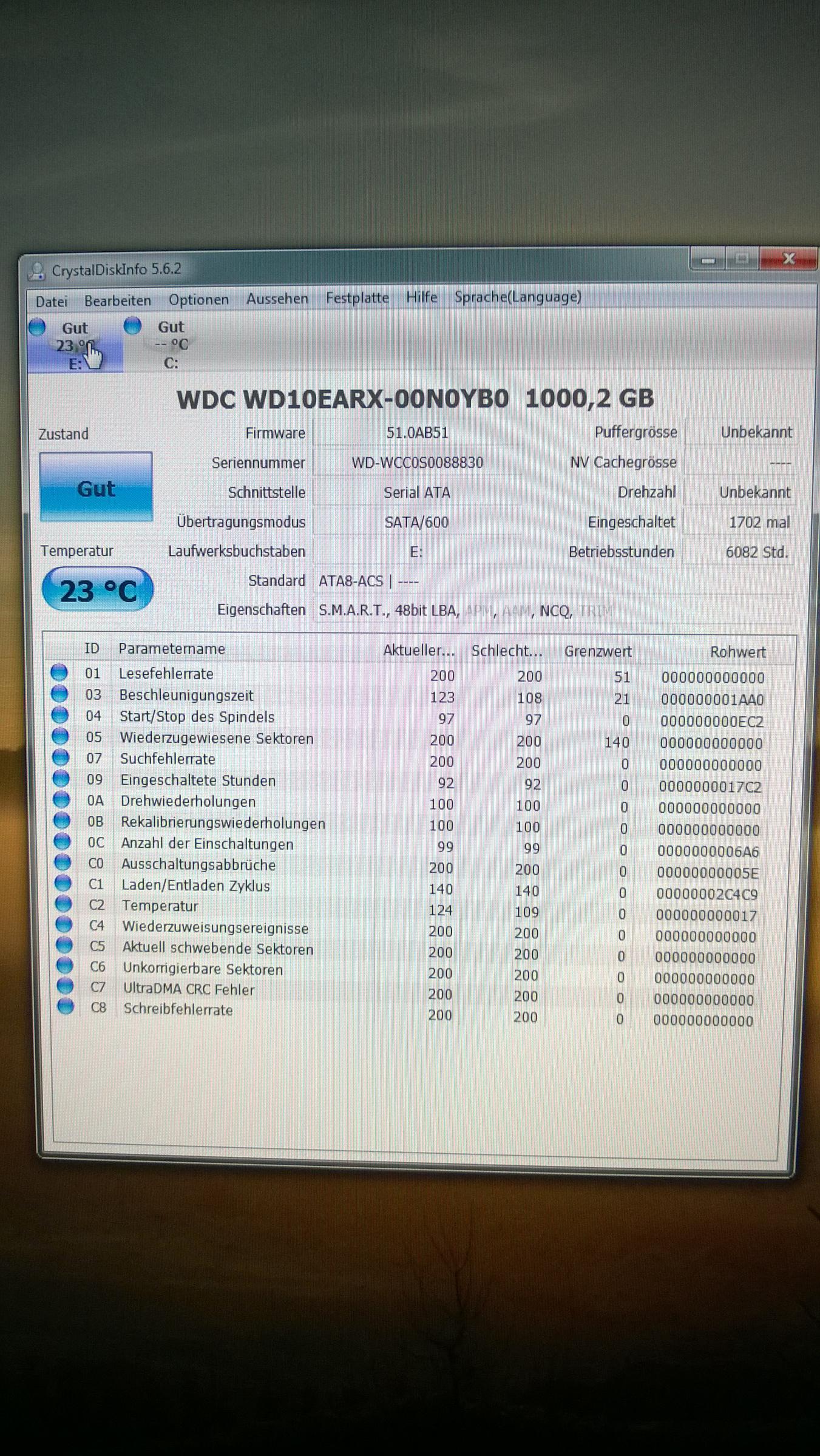Image resolution: width=820 pixels, height=1456 pixels.
Task: Click the Schnittstelle value Serial ATA
Action: click(x=417, y=492)
